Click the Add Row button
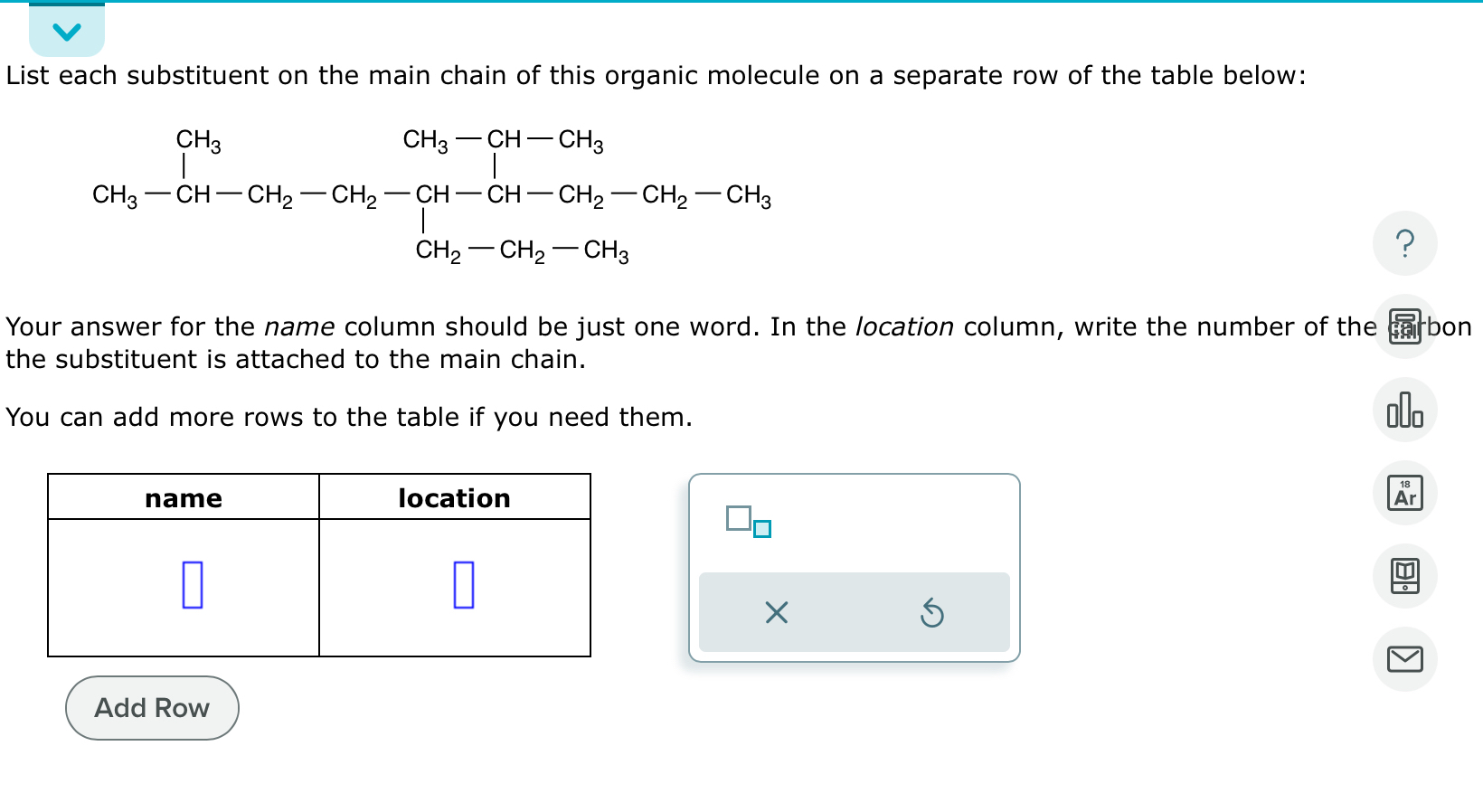1483x812 pixels. [151, 708]
